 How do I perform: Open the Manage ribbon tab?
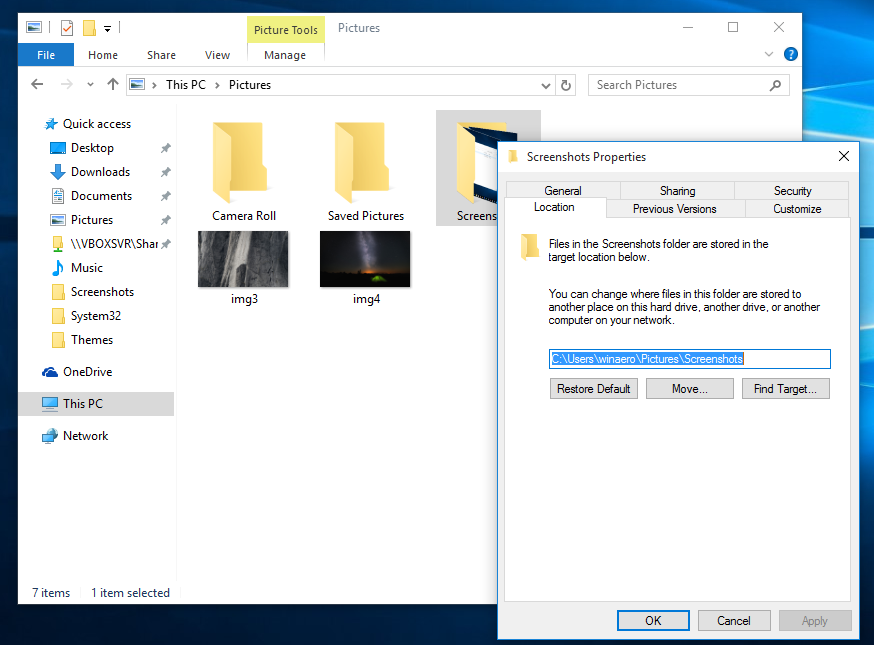285,56
